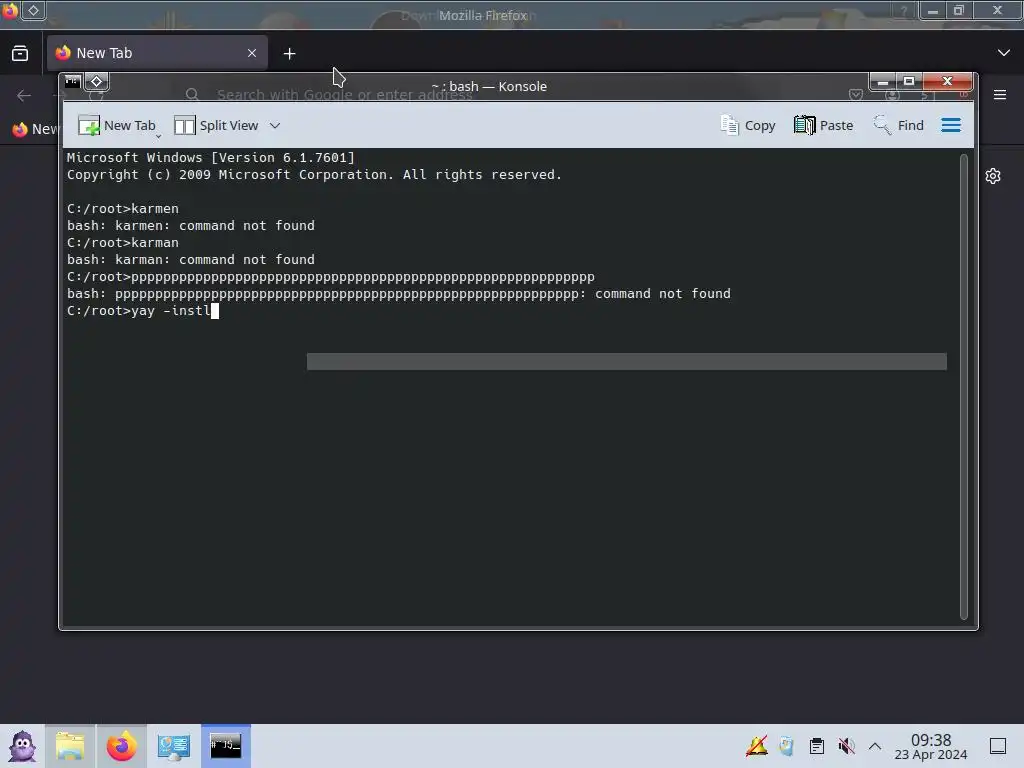Screen dimensions: 1024x768
Task: Open a new Firefox tab with plus
Action: point(289,54)
